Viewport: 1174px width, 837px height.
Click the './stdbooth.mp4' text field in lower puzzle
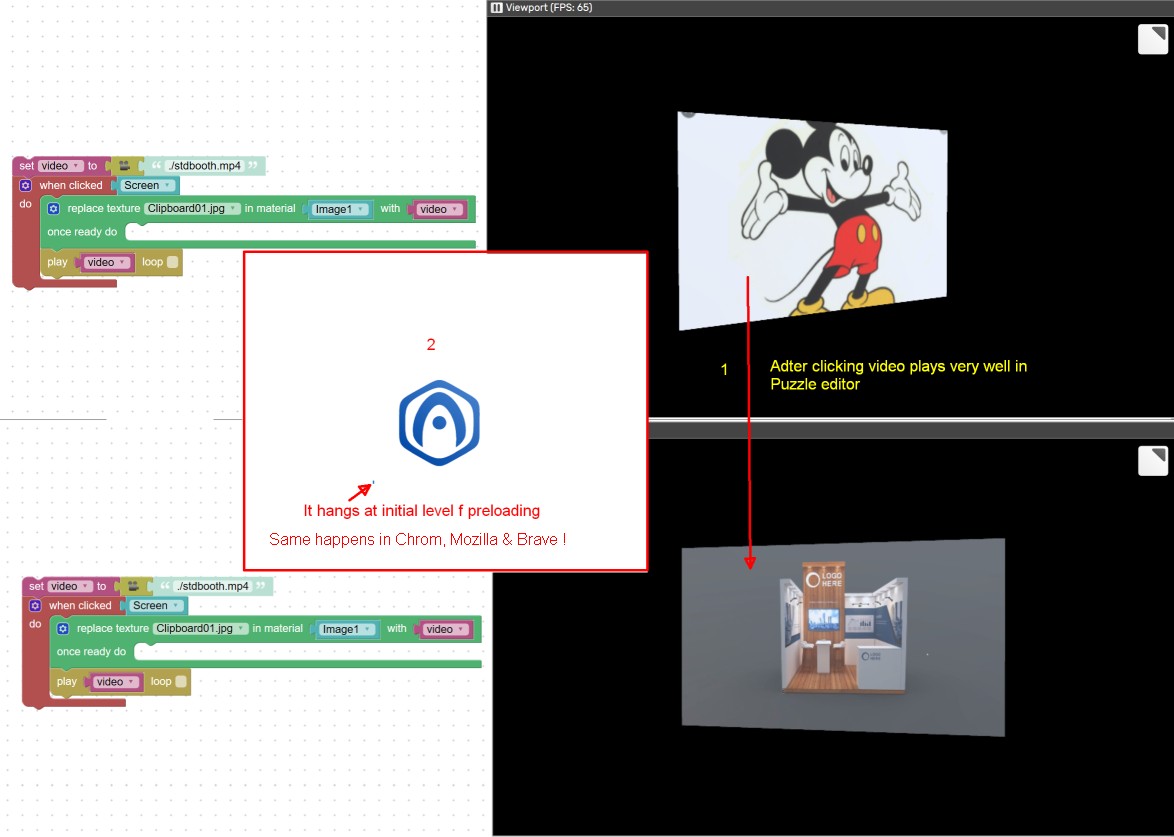[212, 586]
